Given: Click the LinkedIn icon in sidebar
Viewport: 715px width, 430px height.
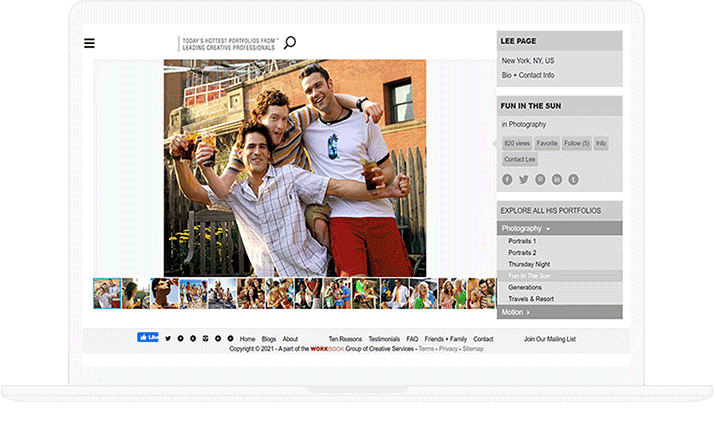Looking at the screenshot, I should point(557,179).
